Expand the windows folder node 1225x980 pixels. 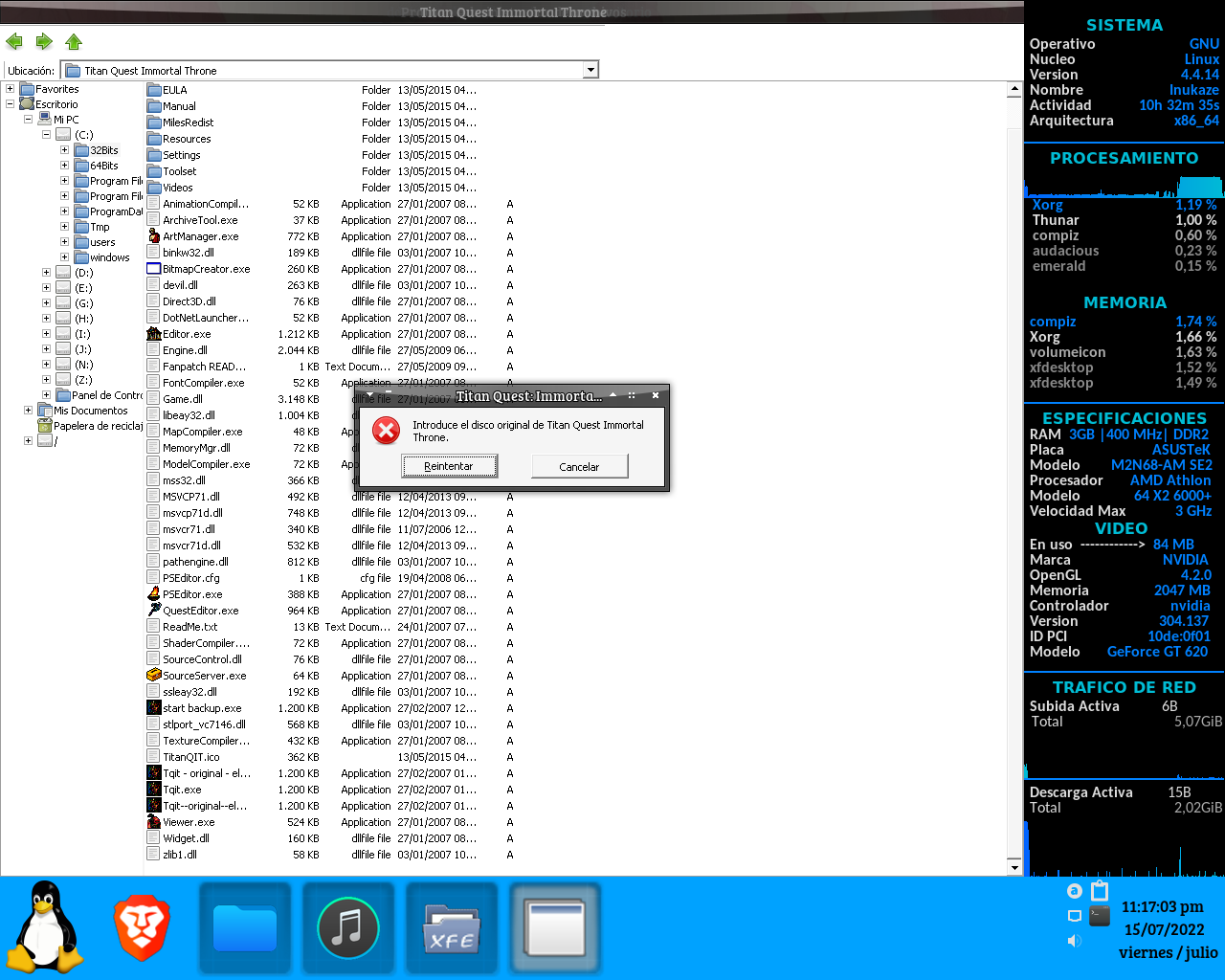pos(64,257)
